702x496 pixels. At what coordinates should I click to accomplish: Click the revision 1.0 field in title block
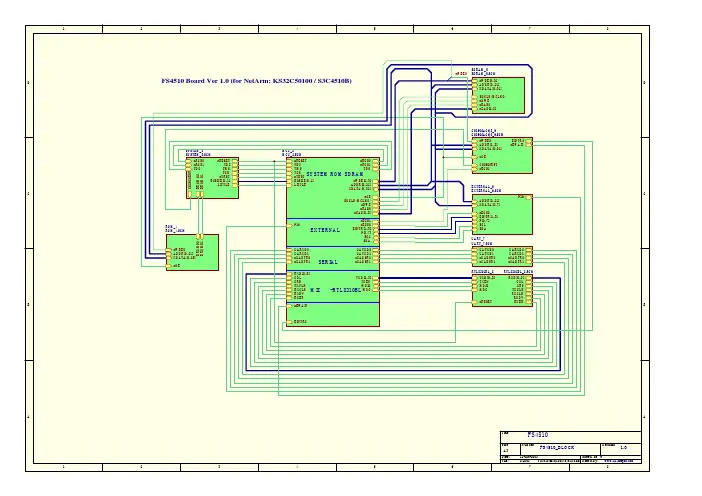[623, 447]
